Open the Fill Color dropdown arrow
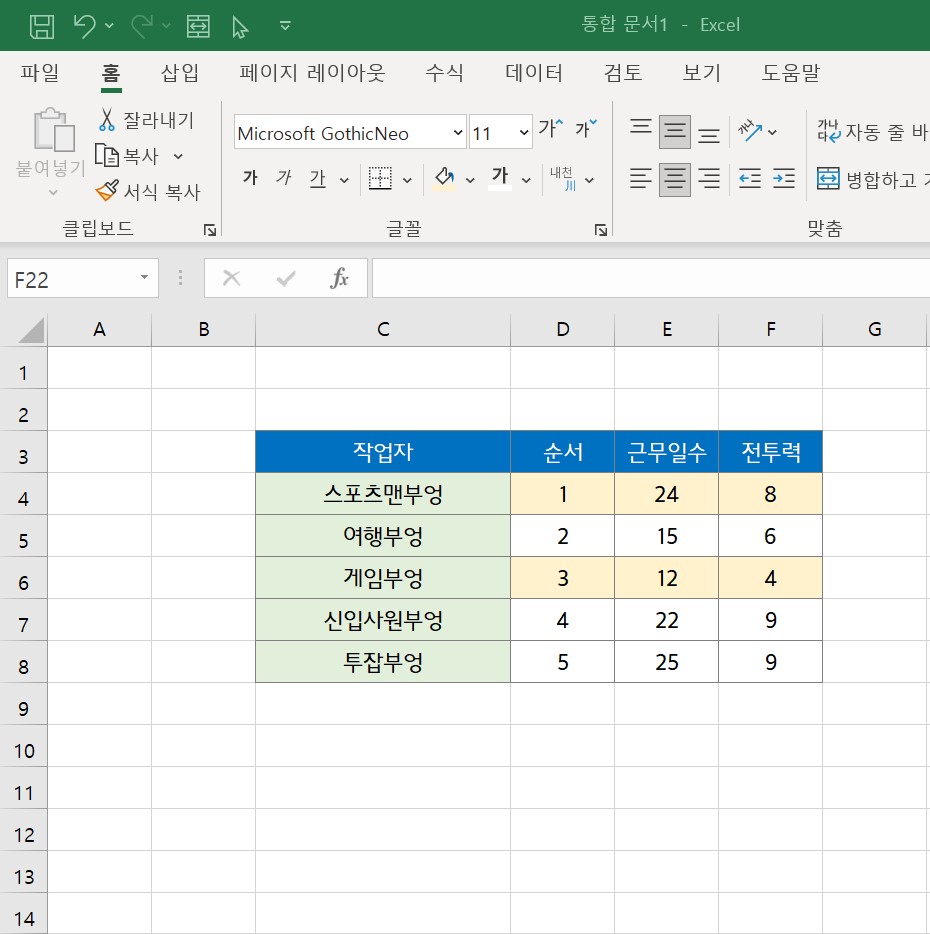The width and height of the screenshot is (930, 934). [470, 180]
